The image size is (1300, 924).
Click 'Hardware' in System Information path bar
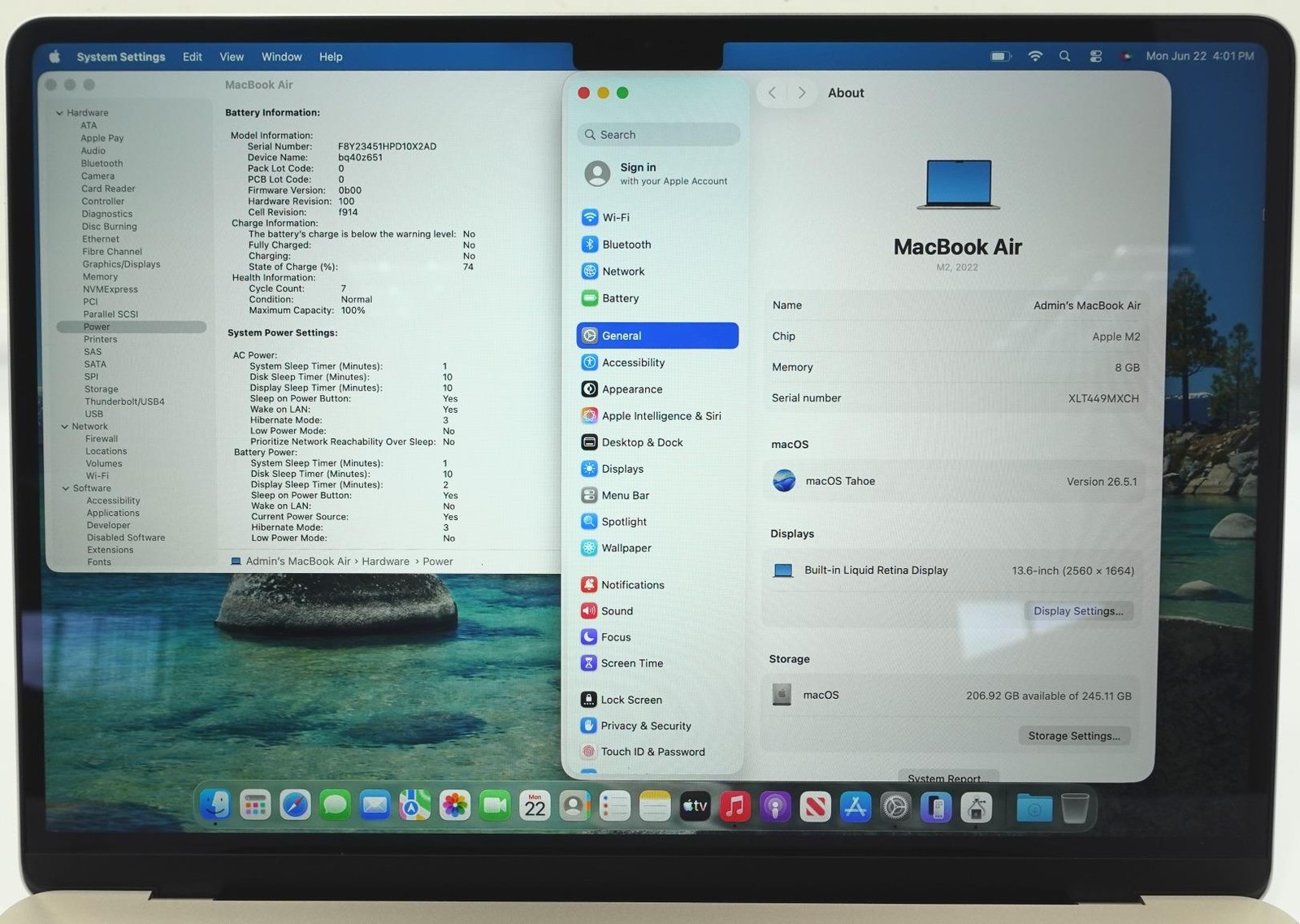[385, 562]
